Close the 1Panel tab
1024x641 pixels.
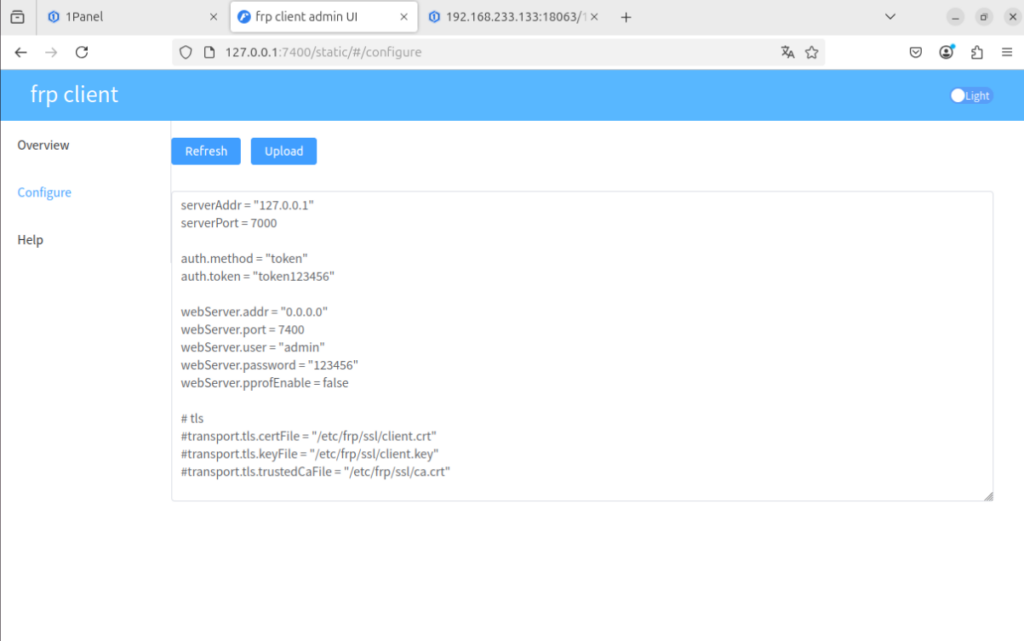[214, 17]
